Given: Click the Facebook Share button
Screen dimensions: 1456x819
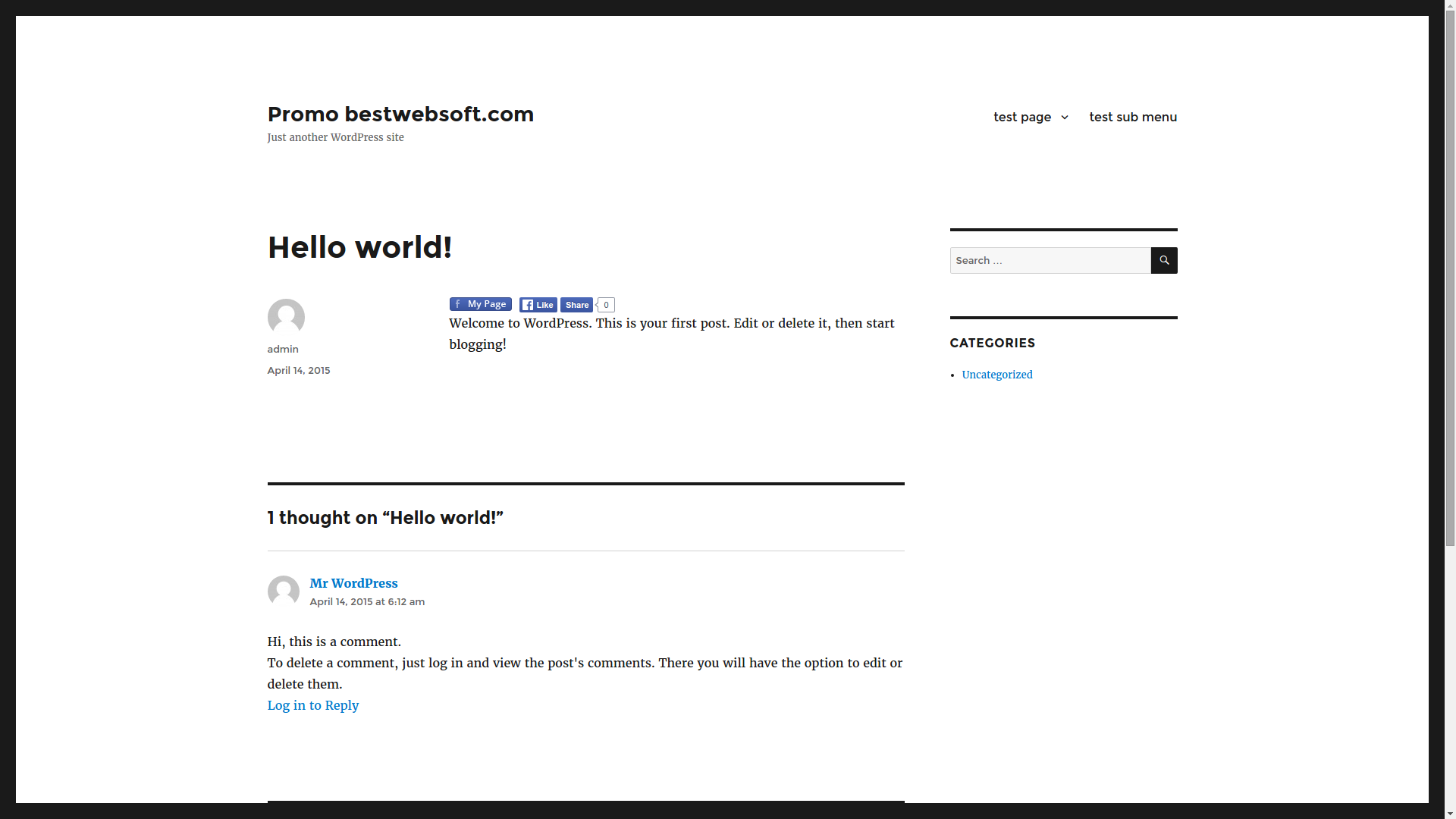Looking at the screenshot, I should coord(576,305).
